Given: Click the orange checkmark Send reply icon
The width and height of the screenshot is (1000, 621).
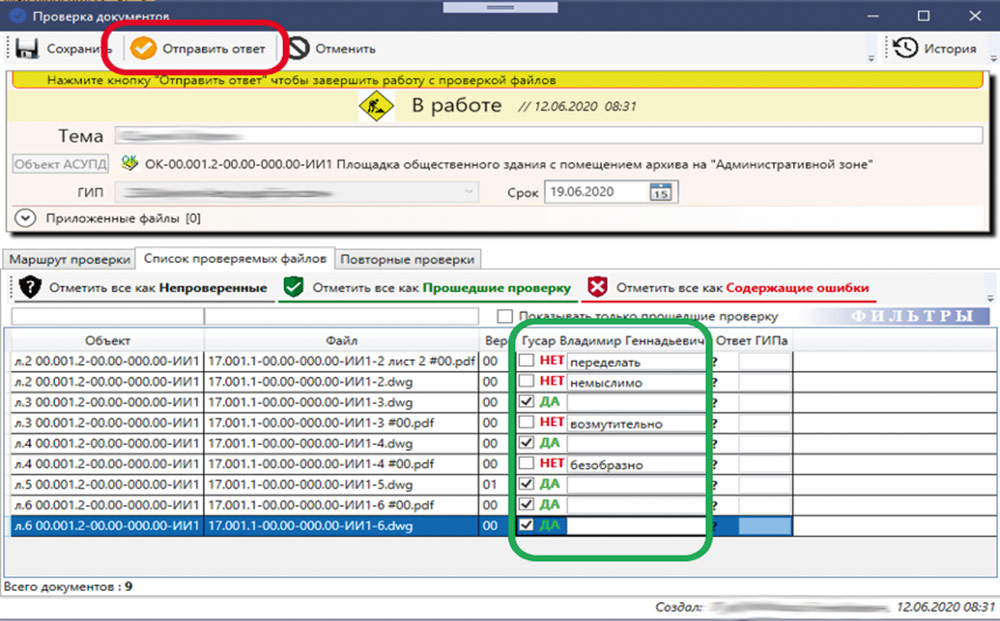Looking at the screenshot, I should [x=144, y=48].
